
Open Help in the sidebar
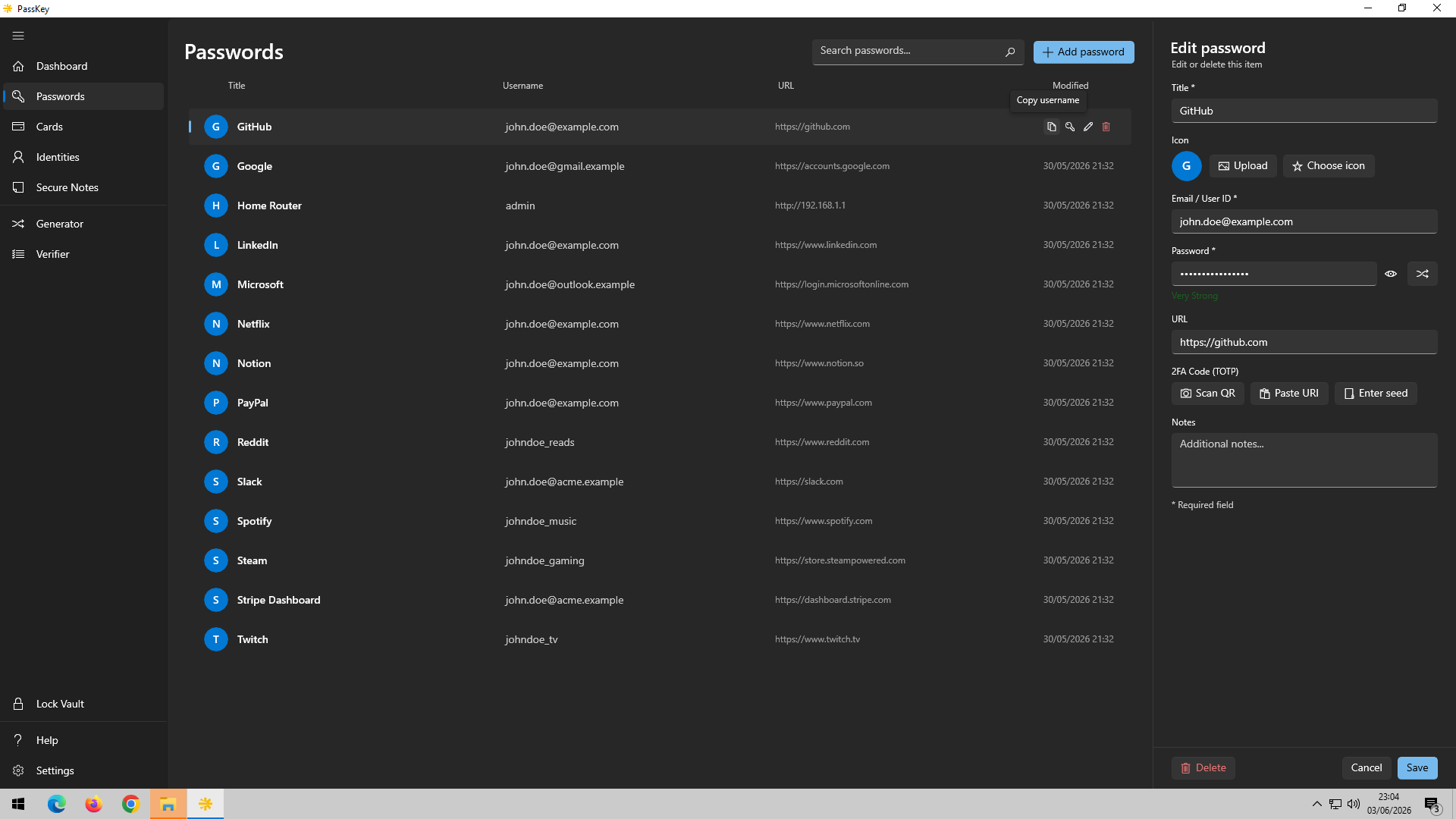[83, 740]
